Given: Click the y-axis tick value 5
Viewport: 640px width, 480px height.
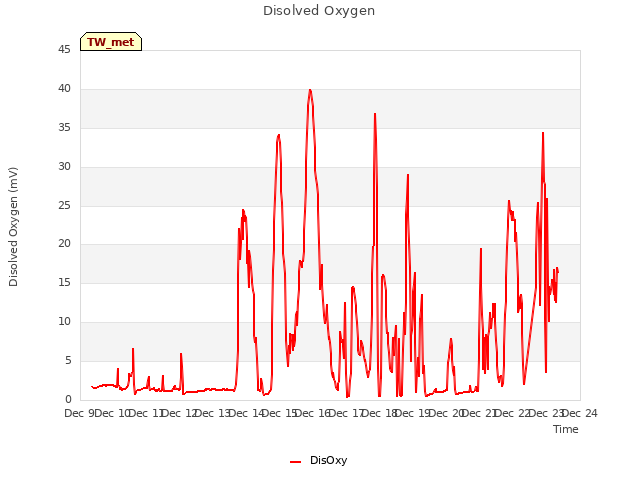Looking at the screenshot, I should [x=68, y=360].
